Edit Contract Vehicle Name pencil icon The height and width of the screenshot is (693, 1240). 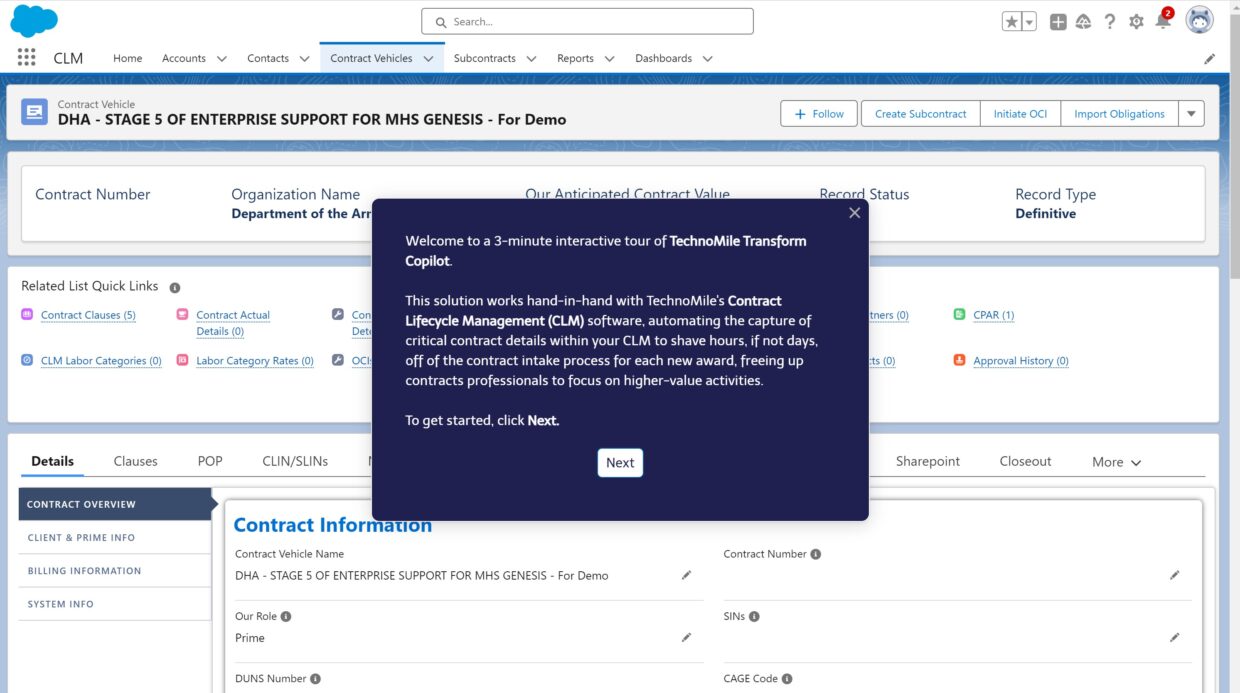(686, 575)
